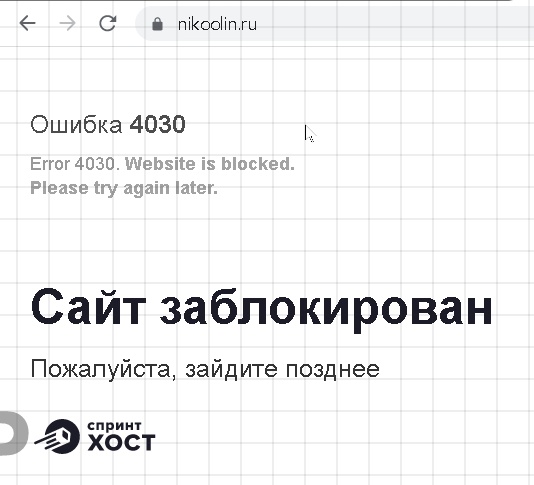Focus the address bar showing nikoolin.ru
534x485 pixels.
[335, 24]
